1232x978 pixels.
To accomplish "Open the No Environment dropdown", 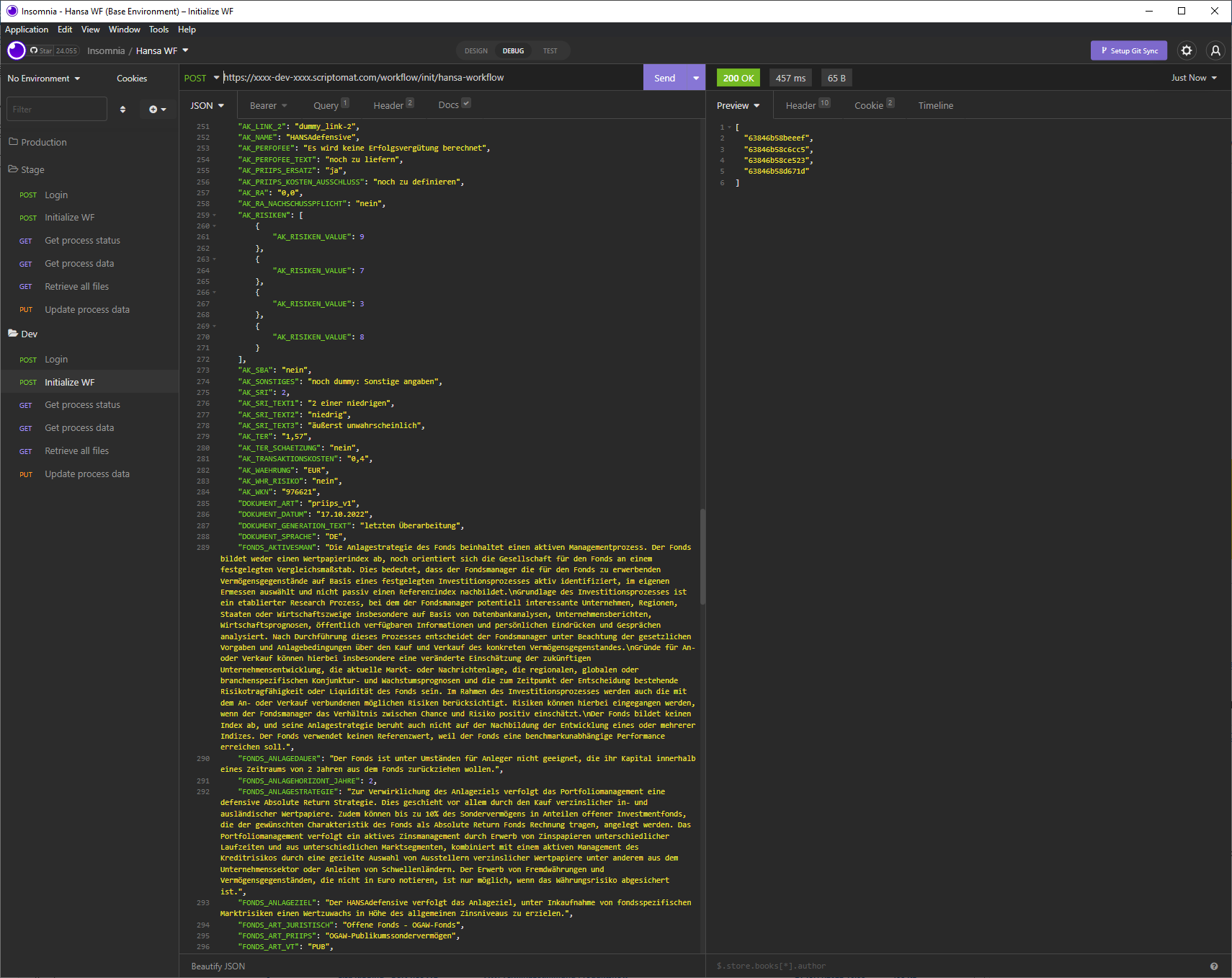I will [x=44, y=79].
